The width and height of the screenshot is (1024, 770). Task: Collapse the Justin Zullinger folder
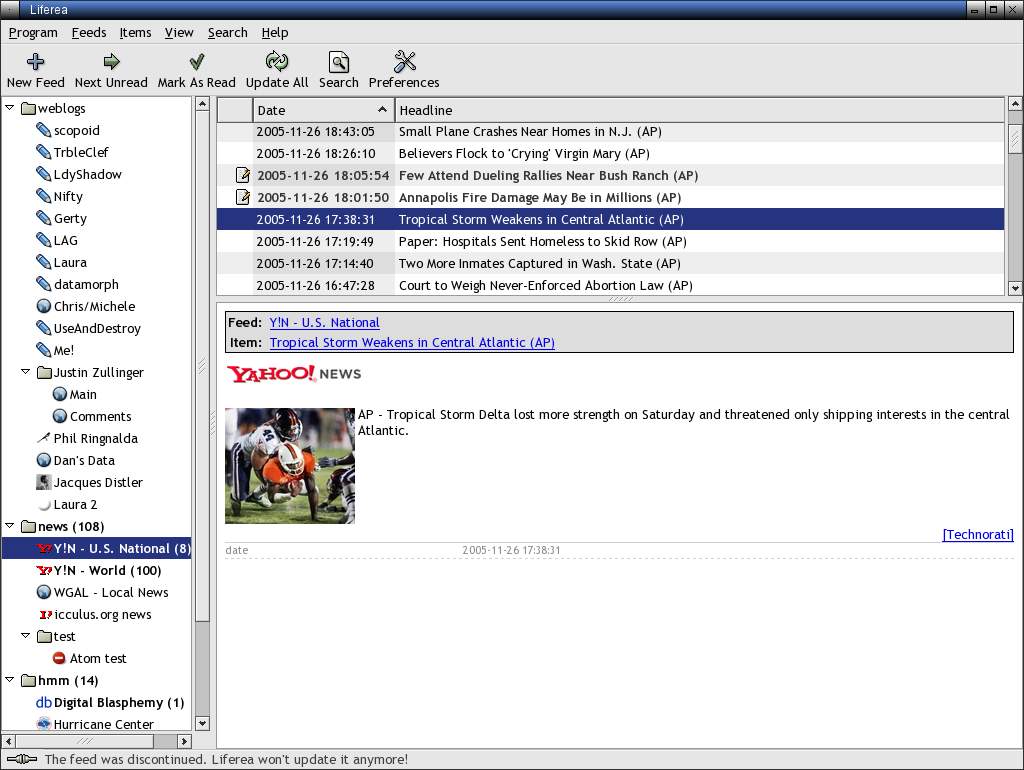(x=25, y=372)
